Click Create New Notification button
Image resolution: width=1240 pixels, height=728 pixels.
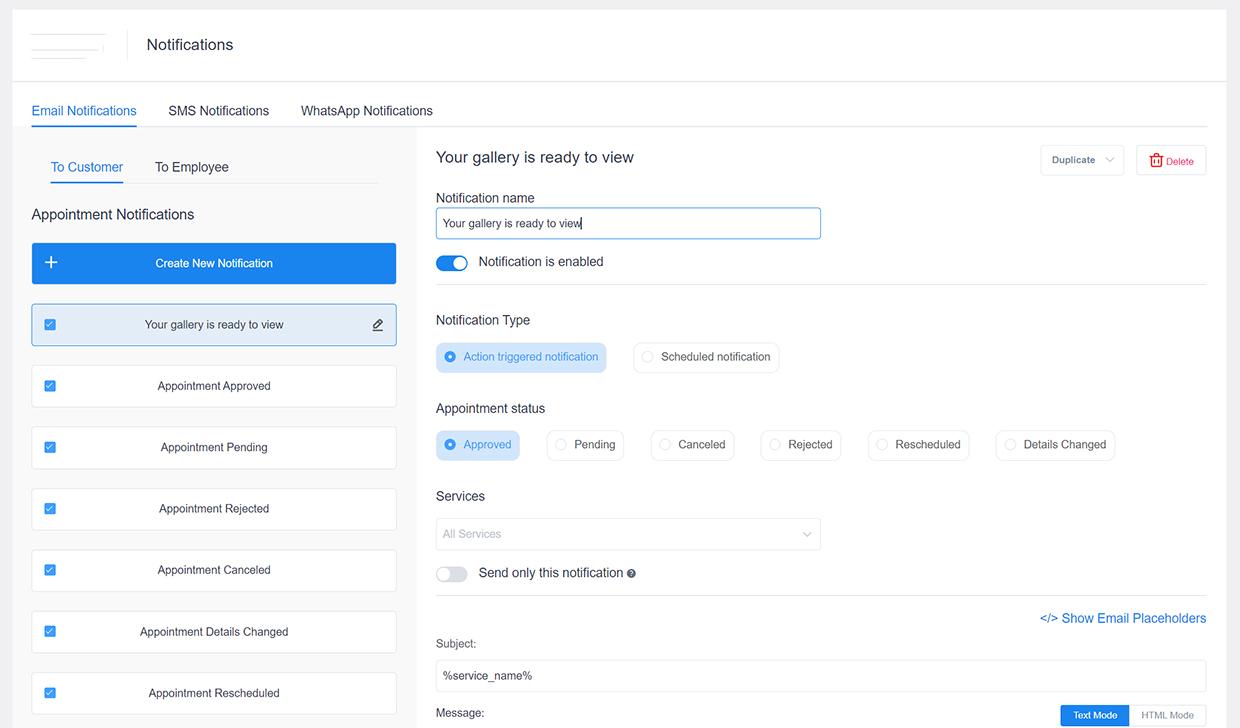point(214,263)
